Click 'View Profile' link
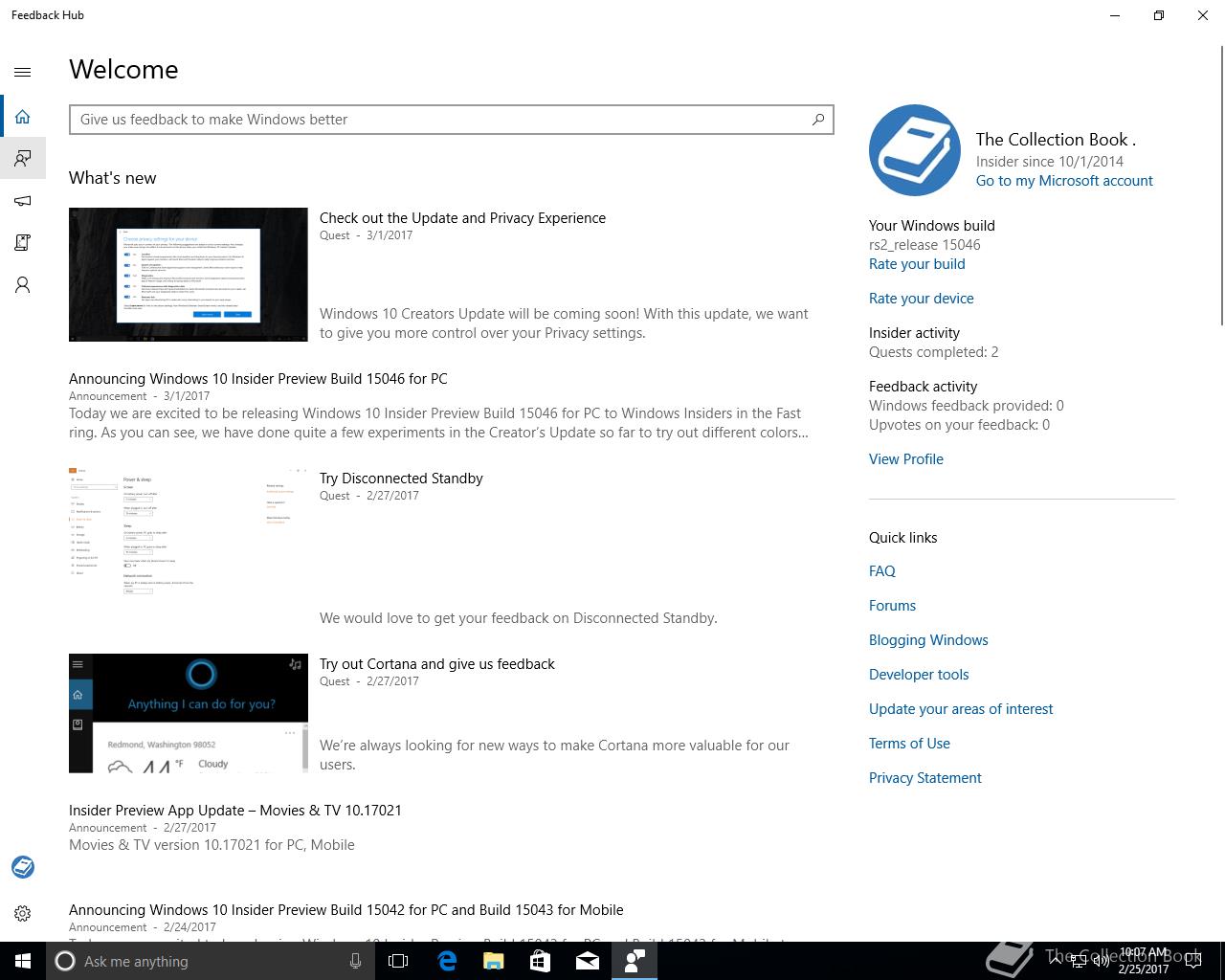The image size is (1225, 980). tap(906, 459)
